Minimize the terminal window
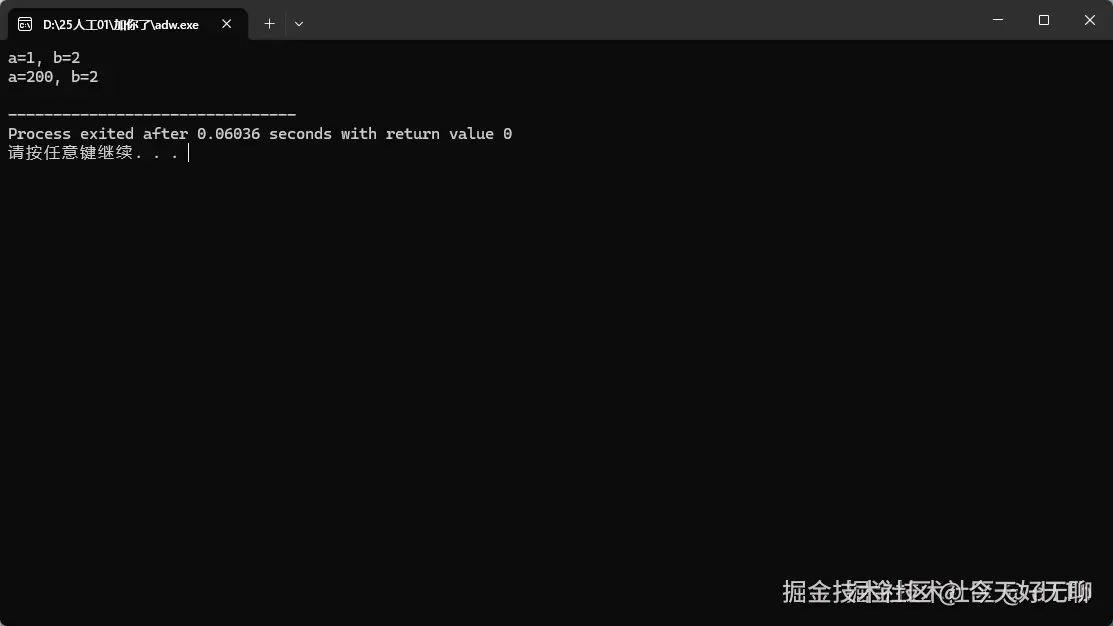Viewport: 1113px width, 626px height. click(x=998, y=20)
